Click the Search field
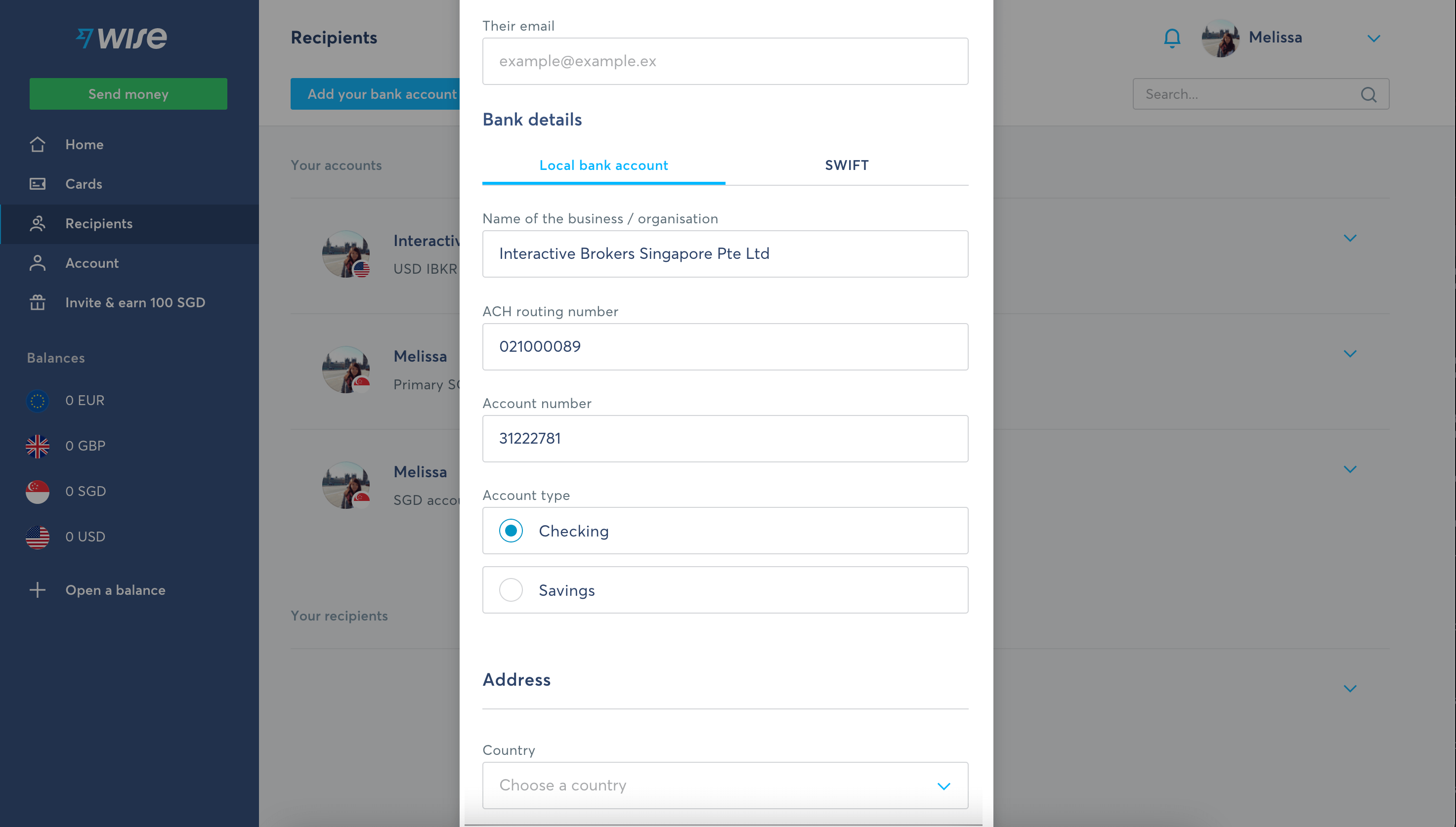This screenshot has height=827, width=1456. click(x=1261, y=94)
